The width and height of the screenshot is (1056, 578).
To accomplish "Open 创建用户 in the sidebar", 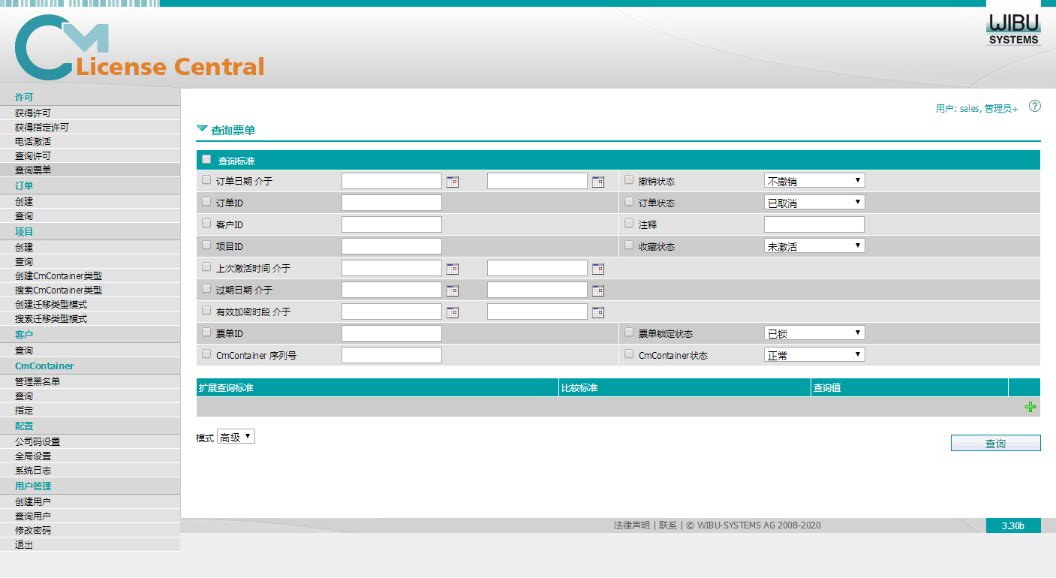I will pos(33,502).
